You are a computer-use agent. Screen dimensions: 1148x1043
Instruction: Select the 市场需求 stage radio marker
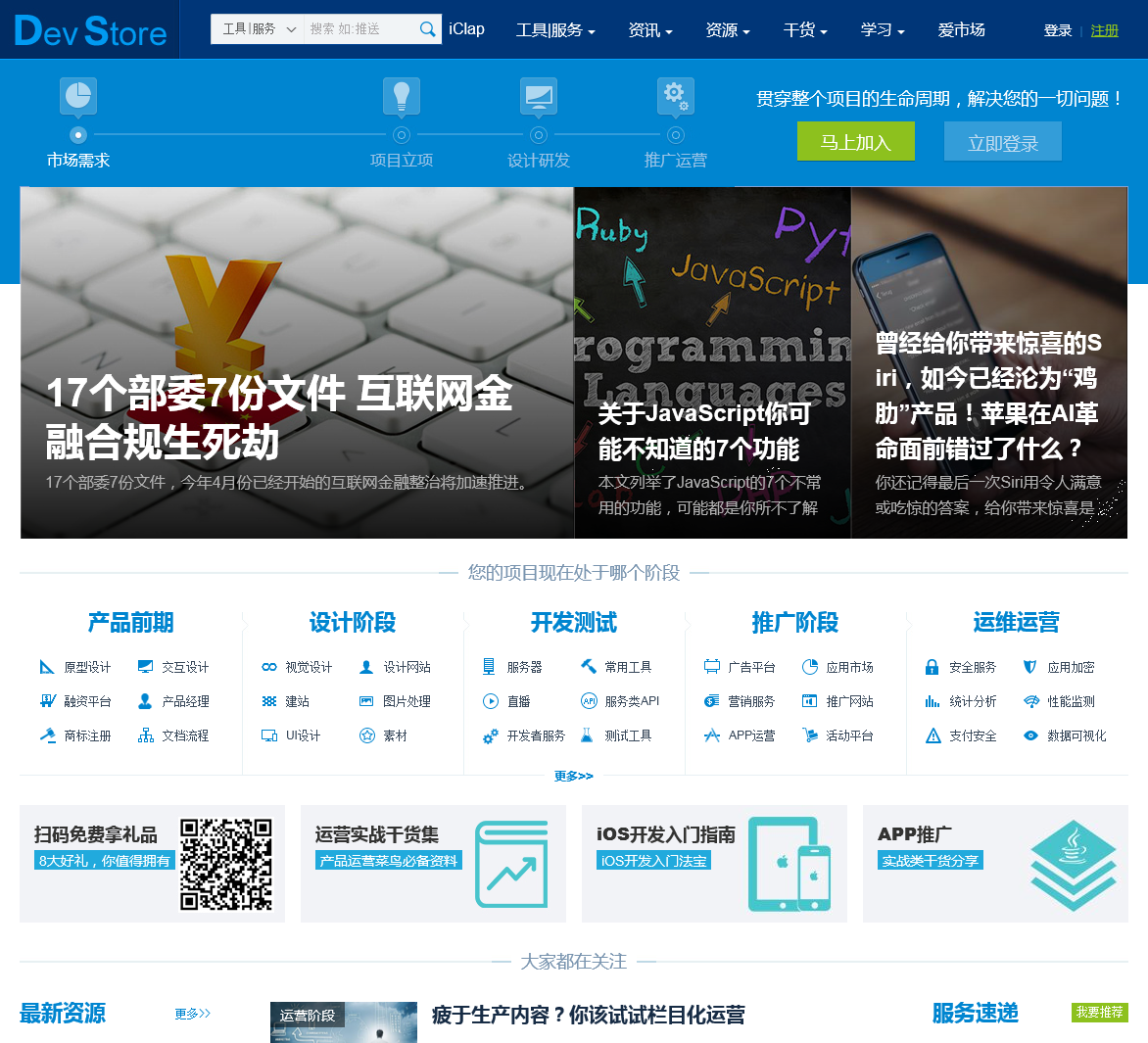point(78,135)
